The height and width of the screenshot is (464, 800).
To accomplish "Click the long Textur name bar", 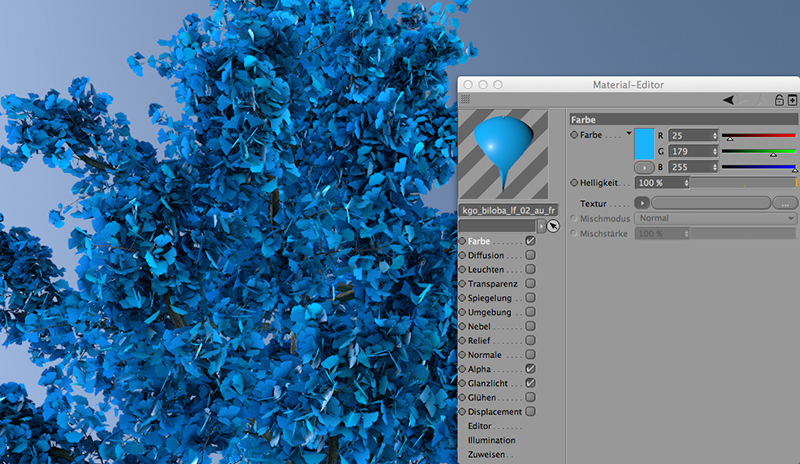I will [x=710, y=203].
